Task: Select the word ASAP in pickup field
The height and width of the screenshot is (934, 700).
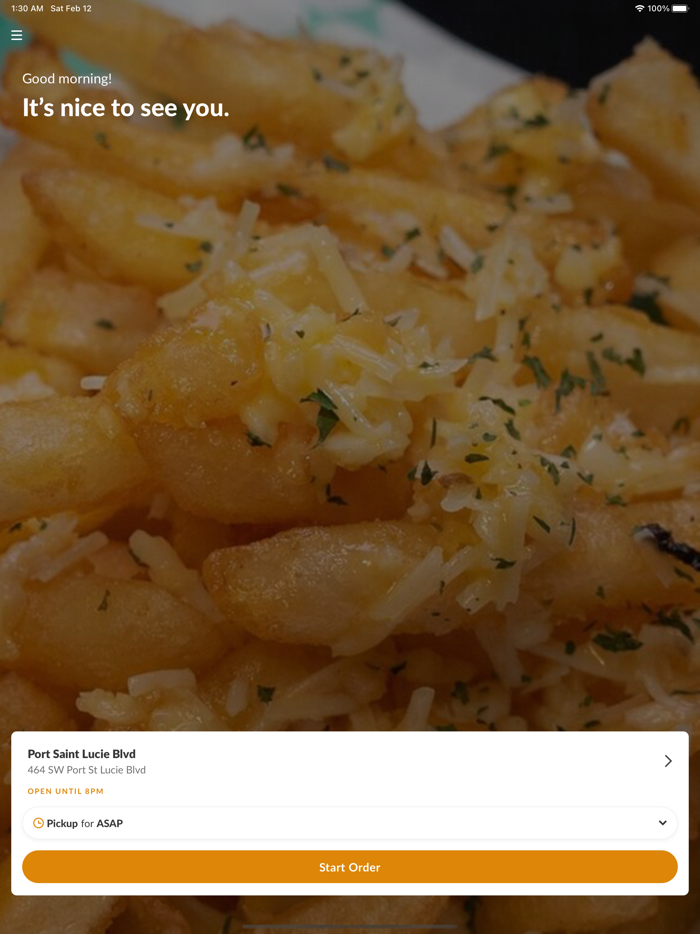Action: coord(110,823)
